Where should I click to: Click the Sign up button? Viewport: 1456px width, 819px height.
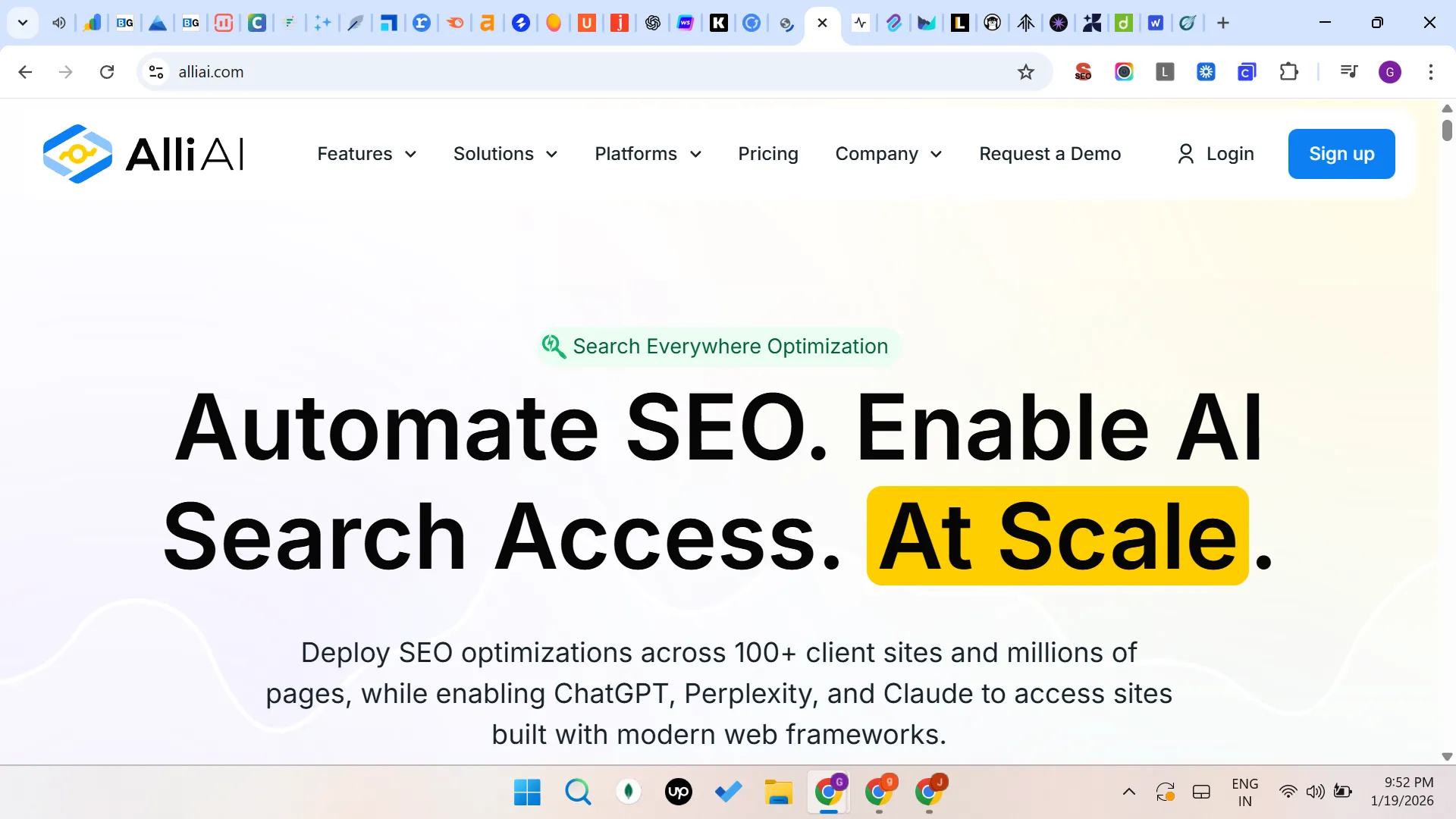point(1341,154)
